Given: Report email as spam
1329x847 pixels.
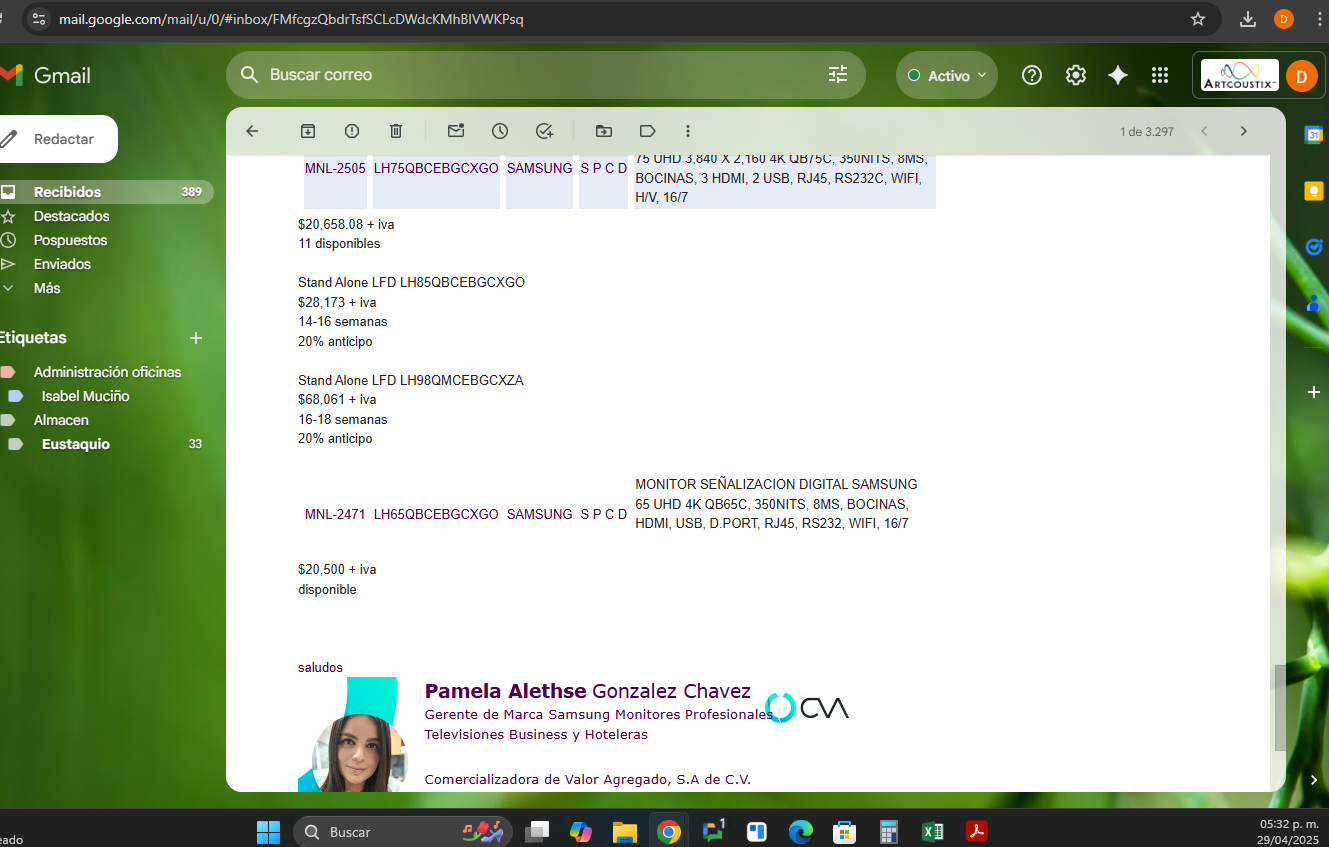Looking at the screenshot, I should click(x=352, y=131).
